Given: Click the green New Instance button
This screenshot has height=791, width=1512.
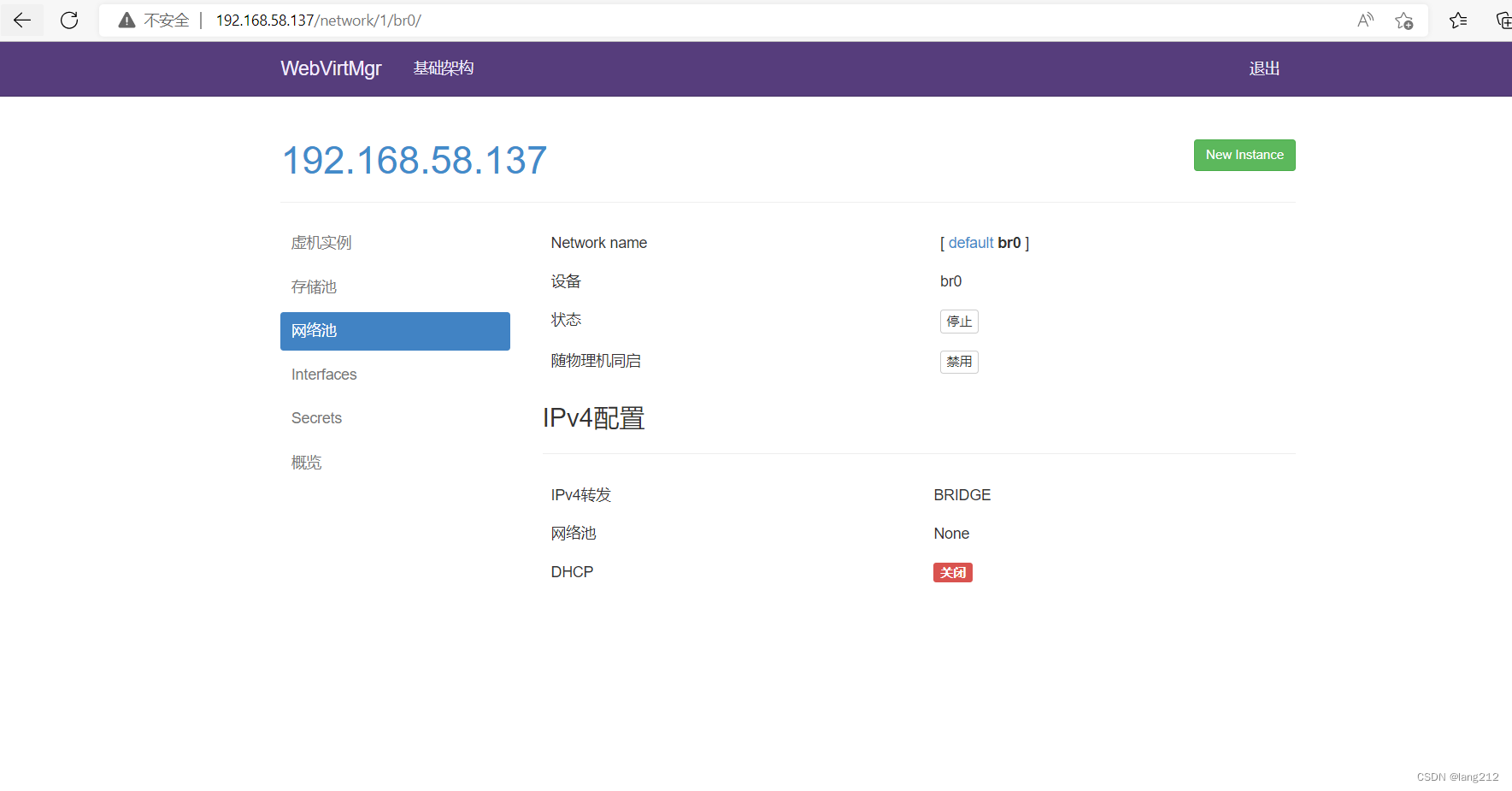Looking at the screenshot, I should pos(1244,155).
